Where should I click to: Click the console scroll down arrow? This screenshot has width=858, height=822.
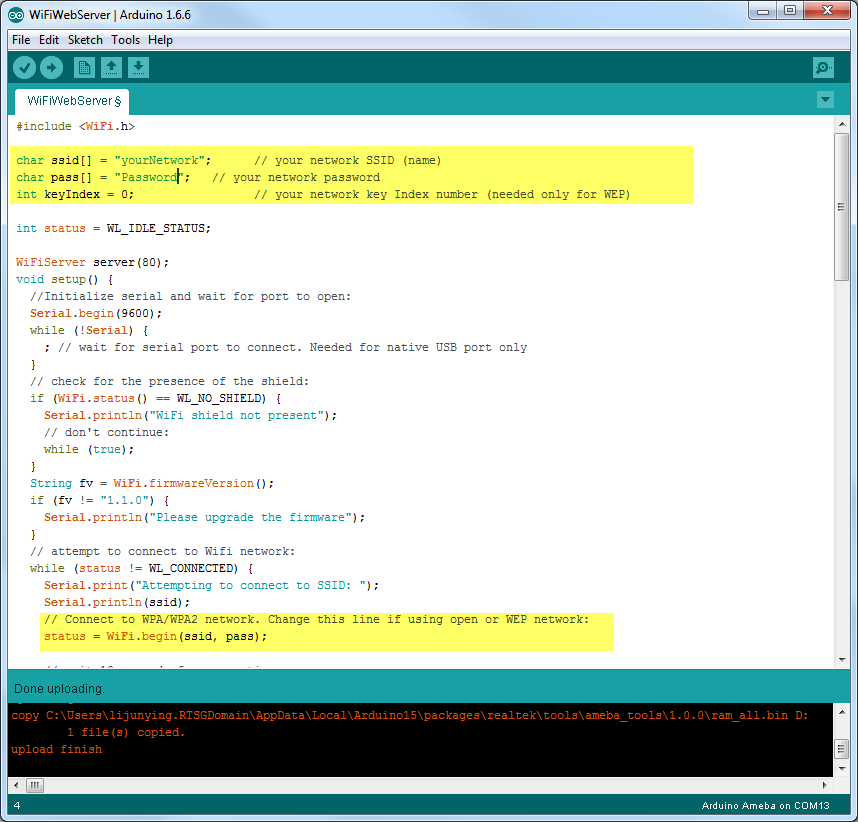(x=842, y=769)
